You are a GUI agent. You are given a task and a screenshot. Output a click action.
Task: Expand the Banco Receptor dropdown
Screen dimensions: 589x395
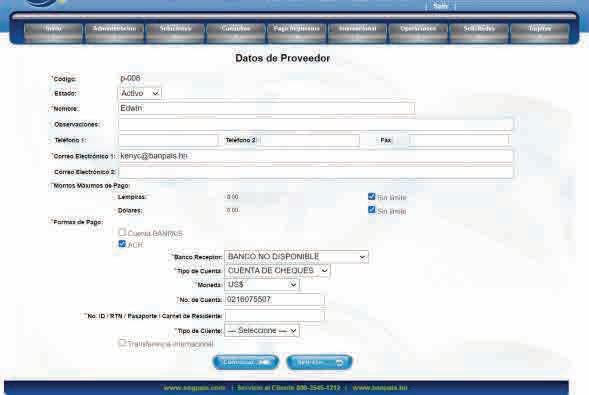(296, 257)
